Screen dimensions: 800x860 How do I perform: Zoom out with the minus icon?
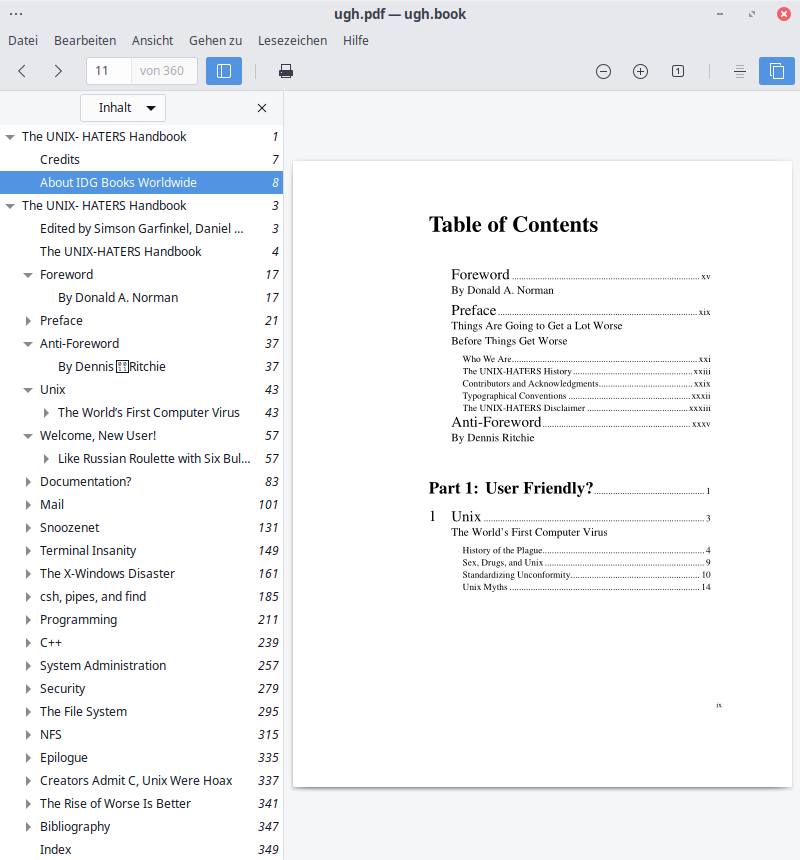tap(603, 71)
